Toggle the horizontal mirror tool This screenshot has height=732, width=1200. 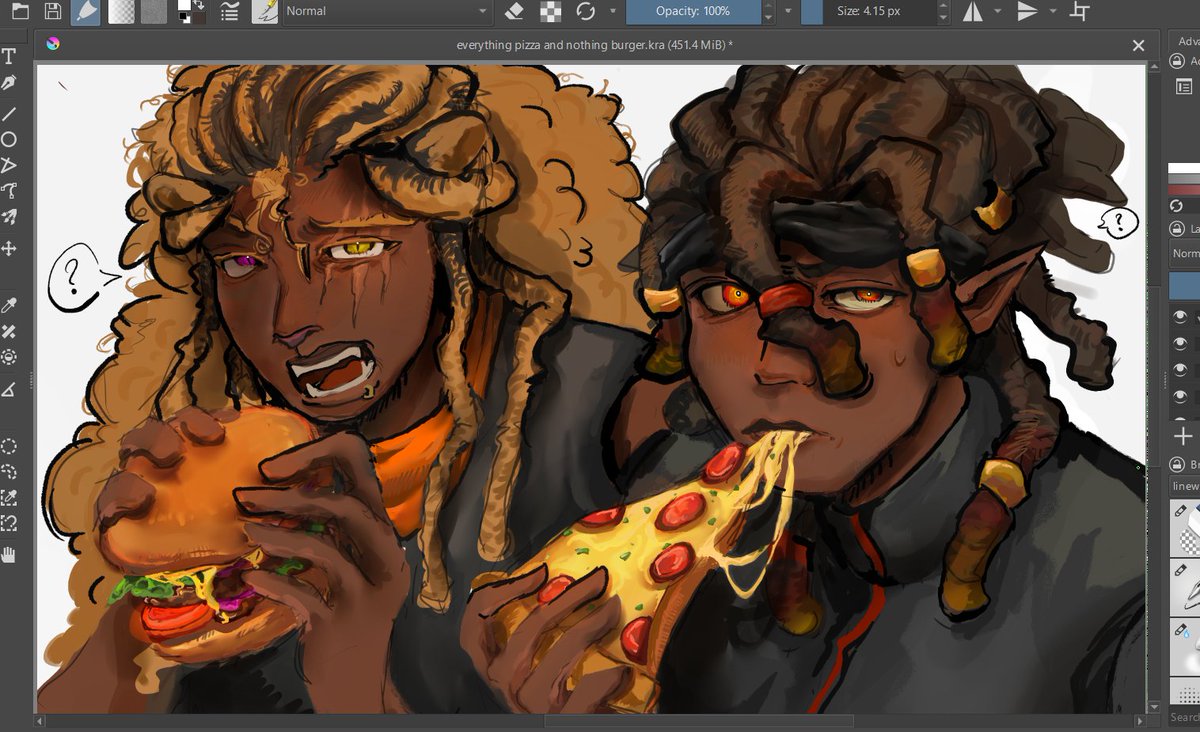click(973, 12)
